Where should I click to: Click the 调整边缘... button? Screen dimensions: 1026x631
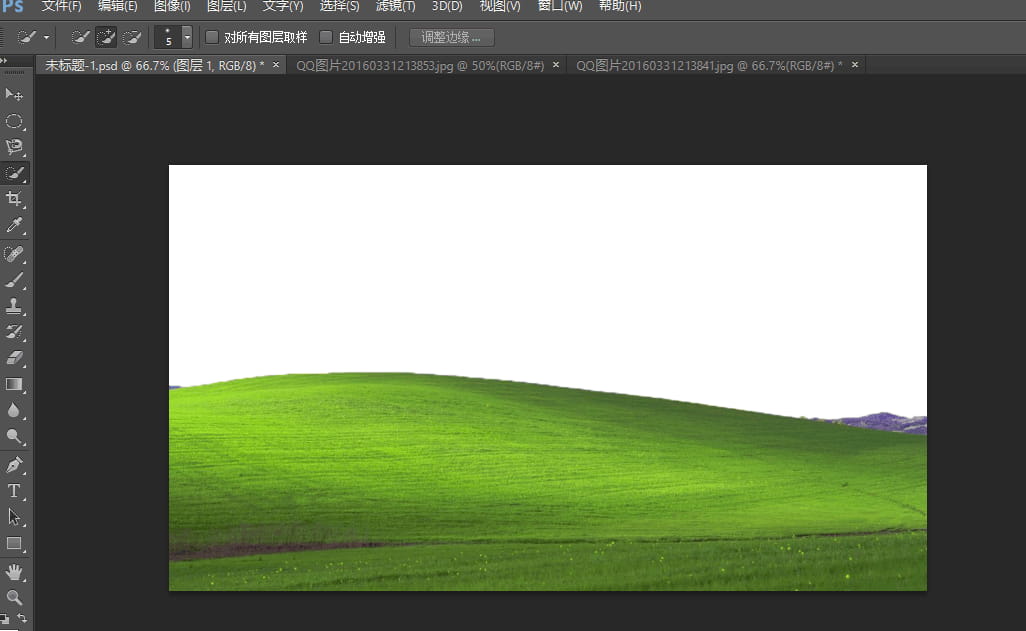(x=451, y=37)
